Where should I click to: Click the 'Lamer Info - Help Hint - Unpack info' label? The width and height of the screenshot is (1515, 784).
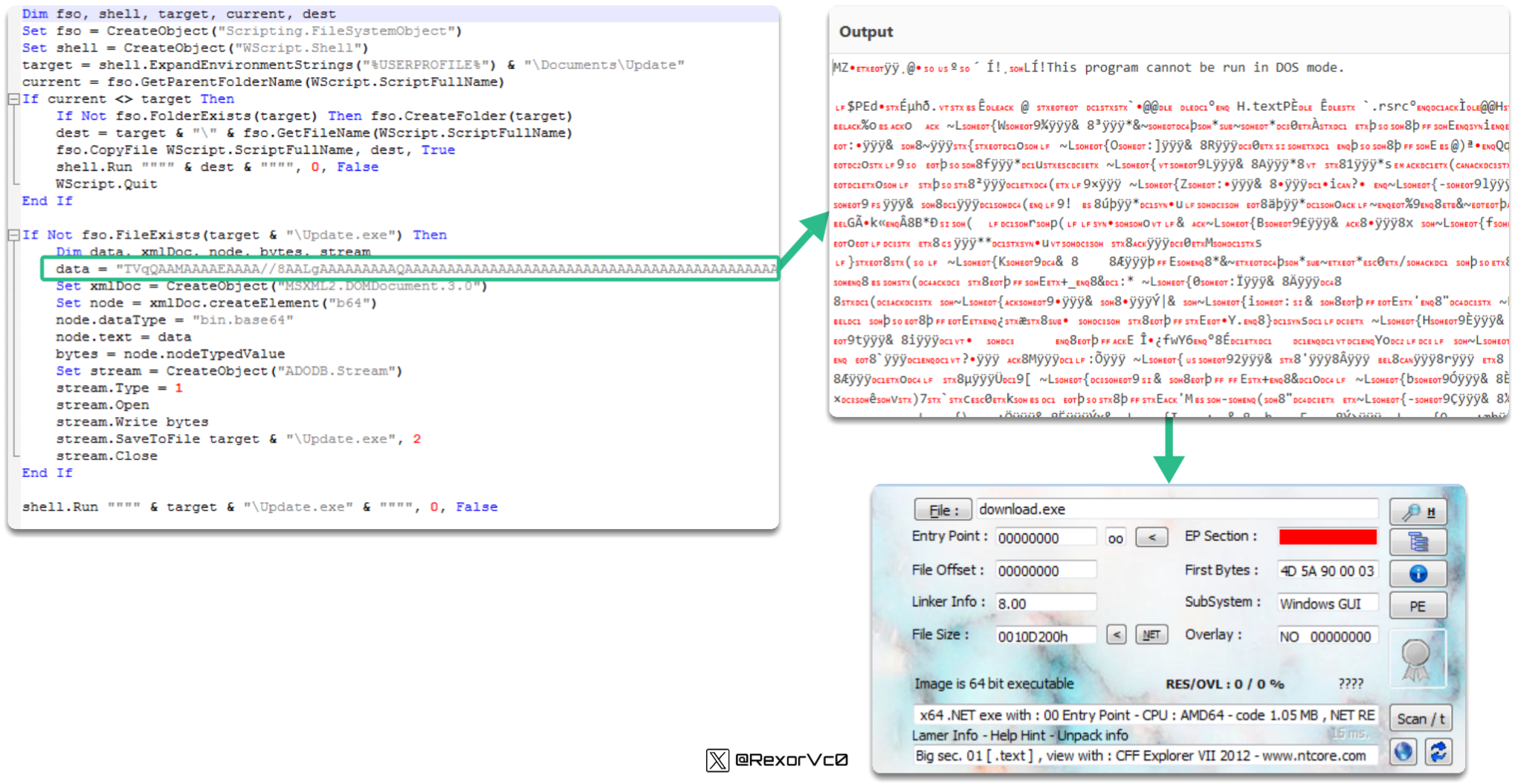point(1019,735)
